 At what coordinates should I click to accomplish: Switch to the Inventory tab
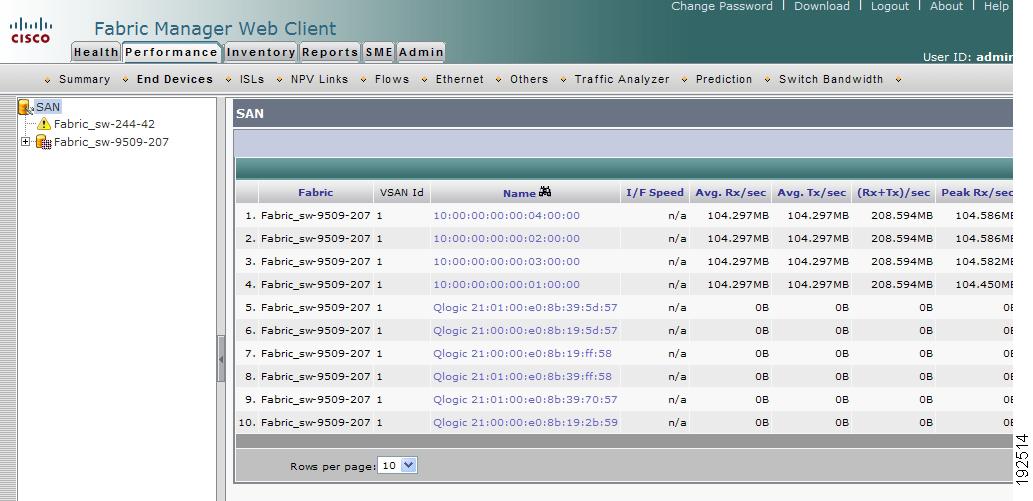261,52
